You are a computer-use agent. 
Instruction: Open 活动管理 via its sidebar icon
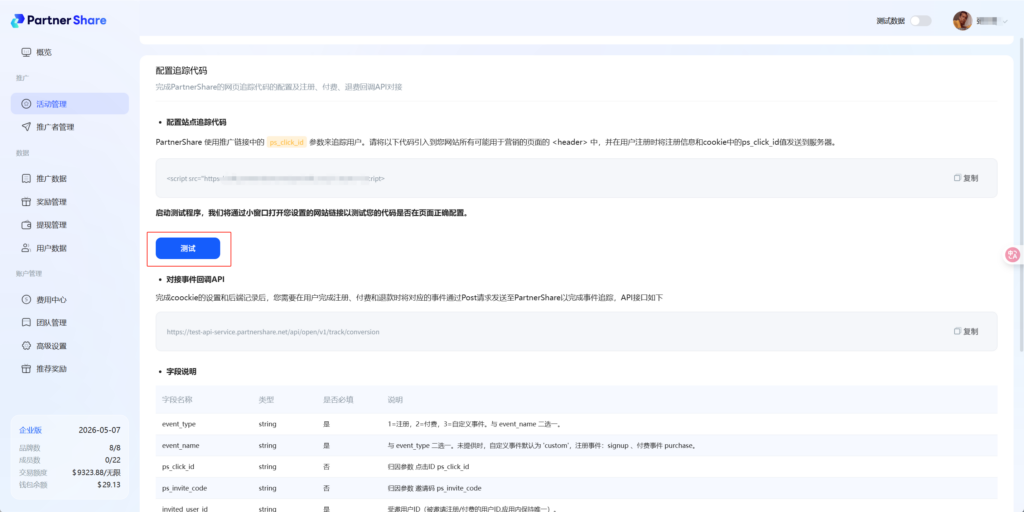(x=26, y=104)
